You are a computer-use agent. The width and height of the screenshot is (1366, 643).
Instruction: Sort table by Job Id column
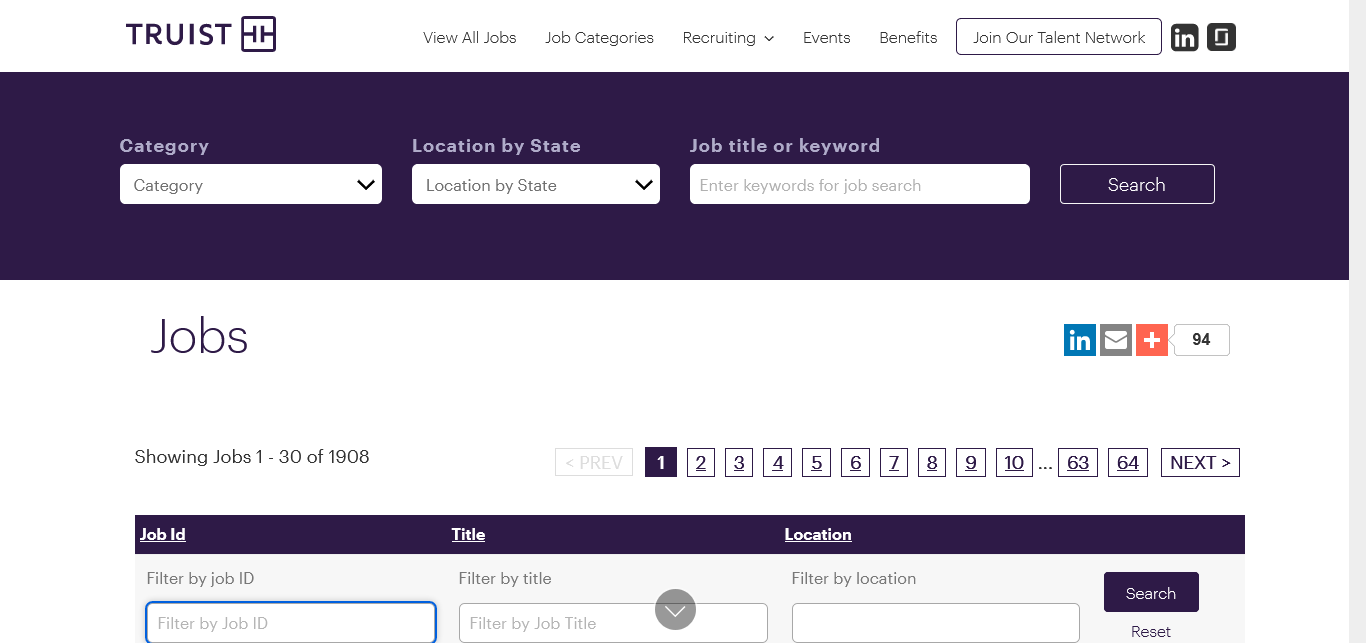[x=163, y=534]
